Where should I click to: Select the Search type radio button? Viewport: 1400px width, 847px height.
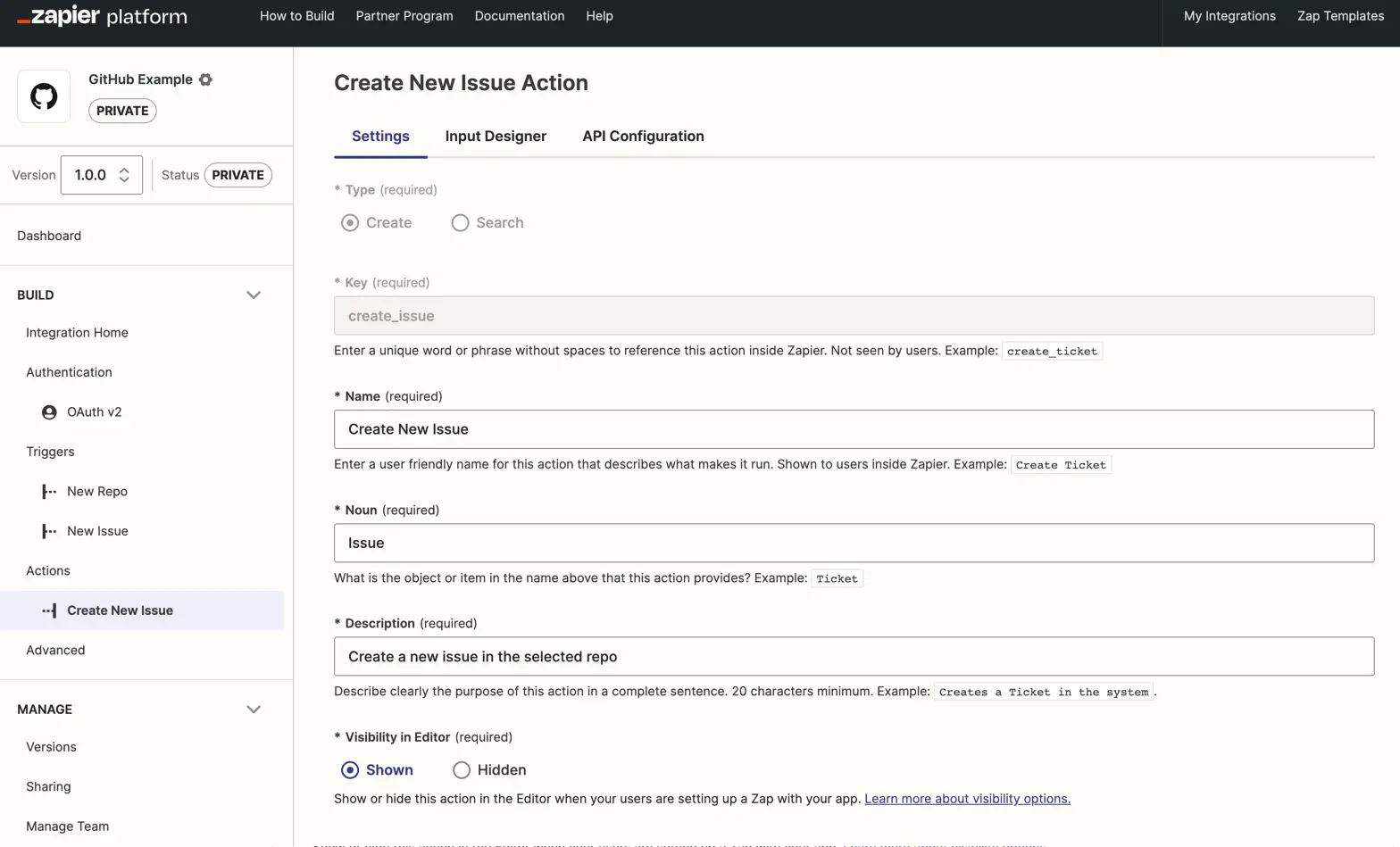(x=460, y=223)
